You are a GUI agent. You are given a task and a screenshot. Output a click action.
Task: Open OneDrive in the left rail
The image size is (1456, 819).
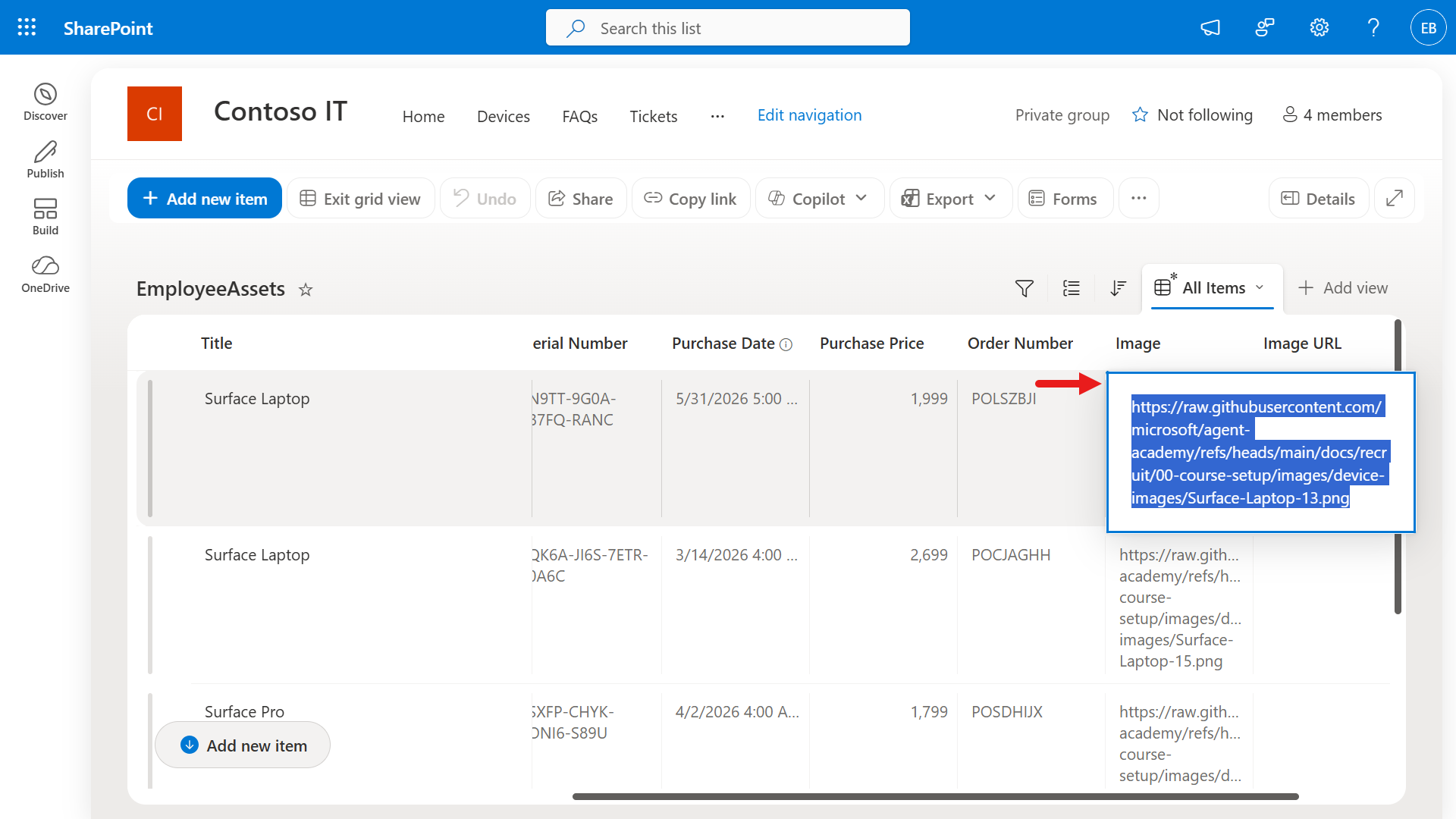pos(45,275)
